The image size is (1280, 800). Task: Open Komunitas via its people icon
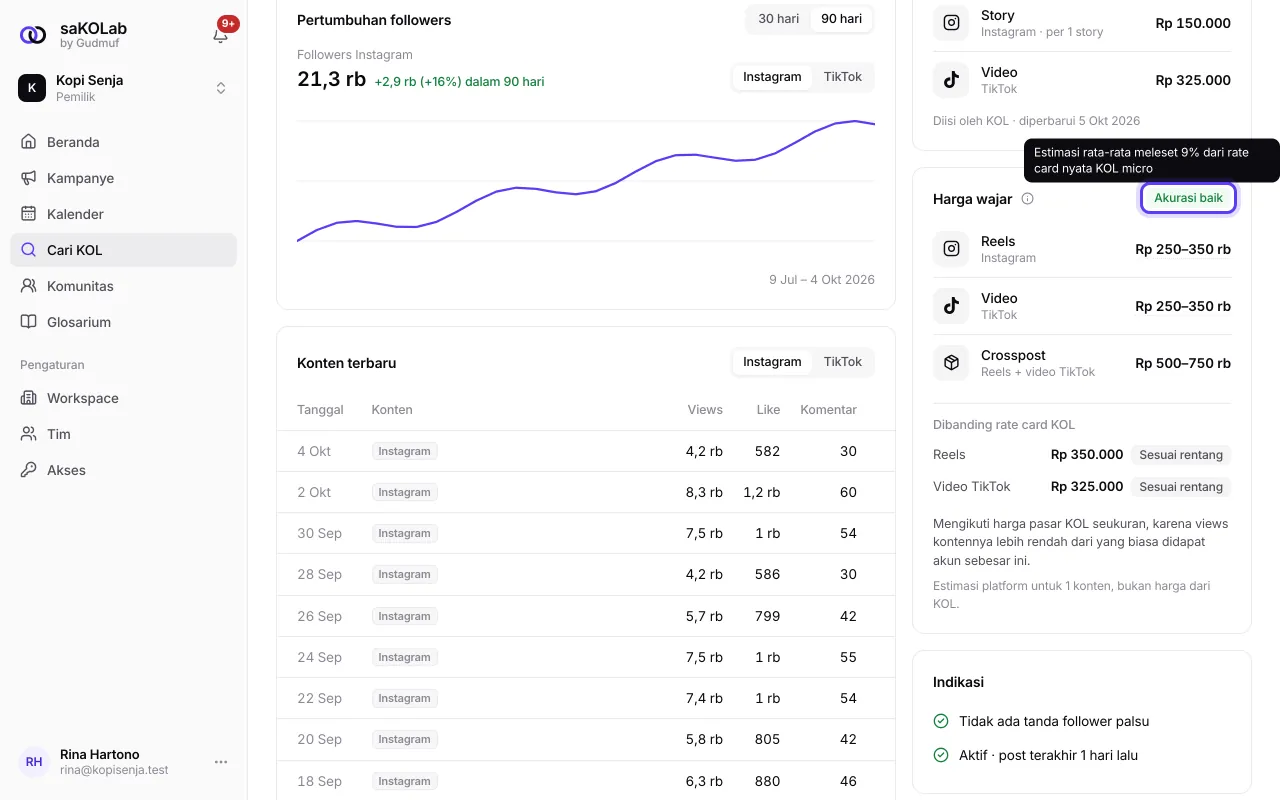28,286
